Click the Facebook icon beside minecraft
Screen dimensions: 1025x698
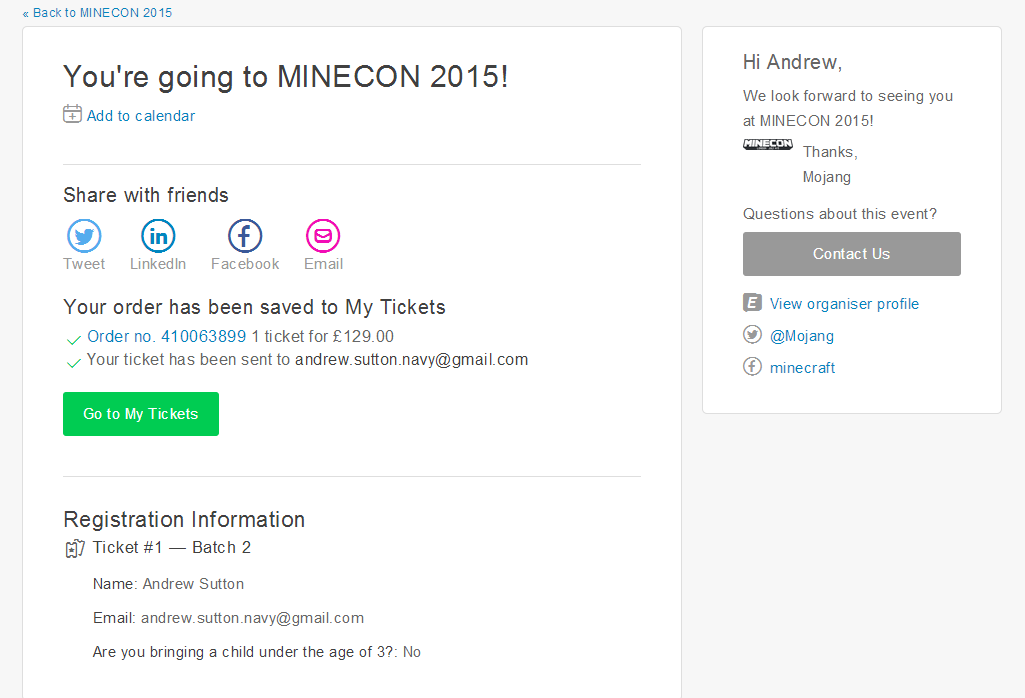tap(752, 367)
